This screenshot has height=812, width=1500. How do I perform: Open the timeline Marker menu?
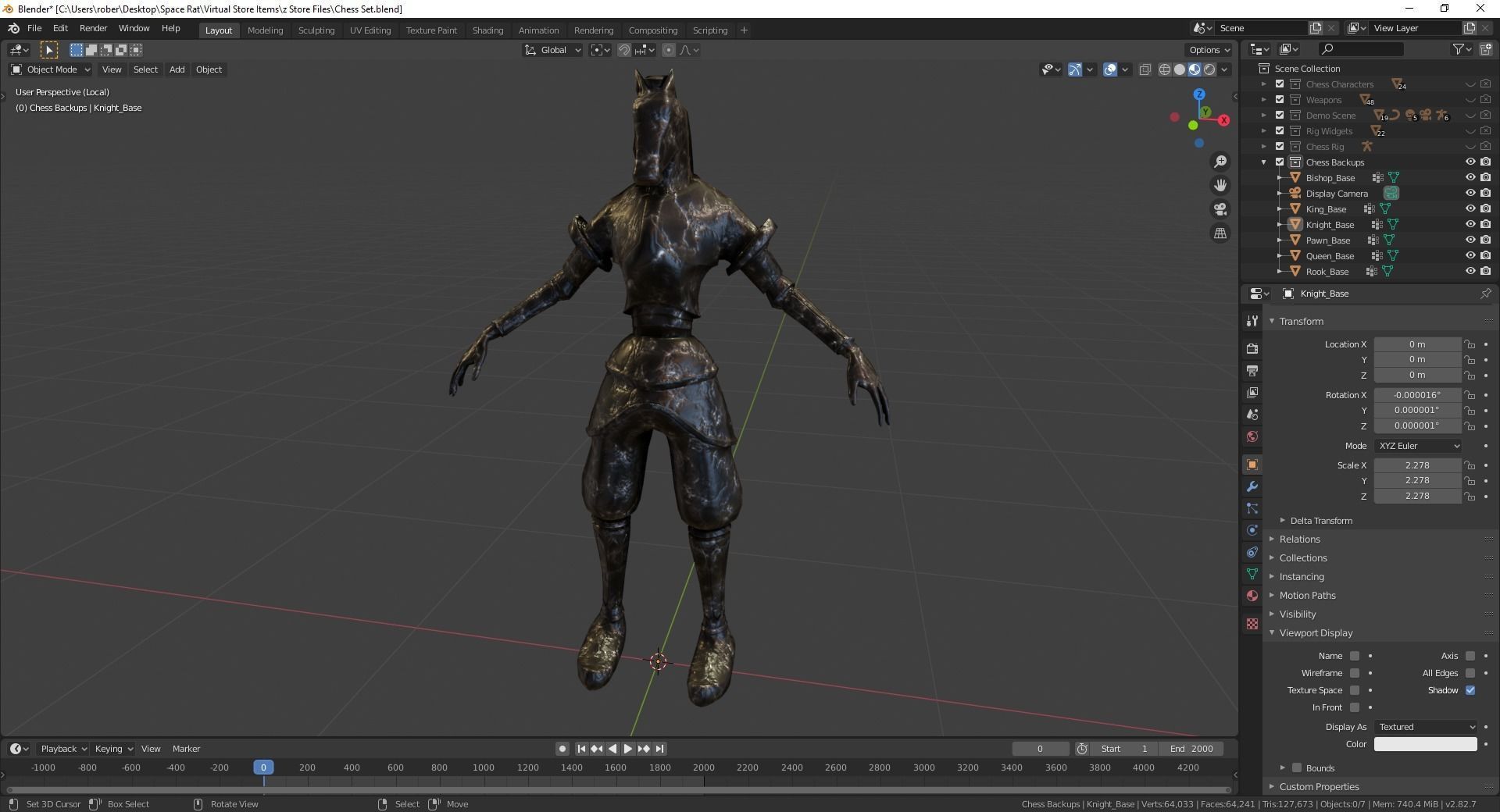point(186,749)
